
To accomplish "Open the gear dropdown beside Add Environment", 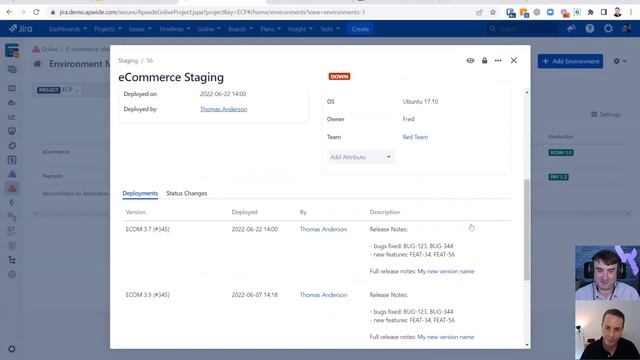I will point(620,61).
